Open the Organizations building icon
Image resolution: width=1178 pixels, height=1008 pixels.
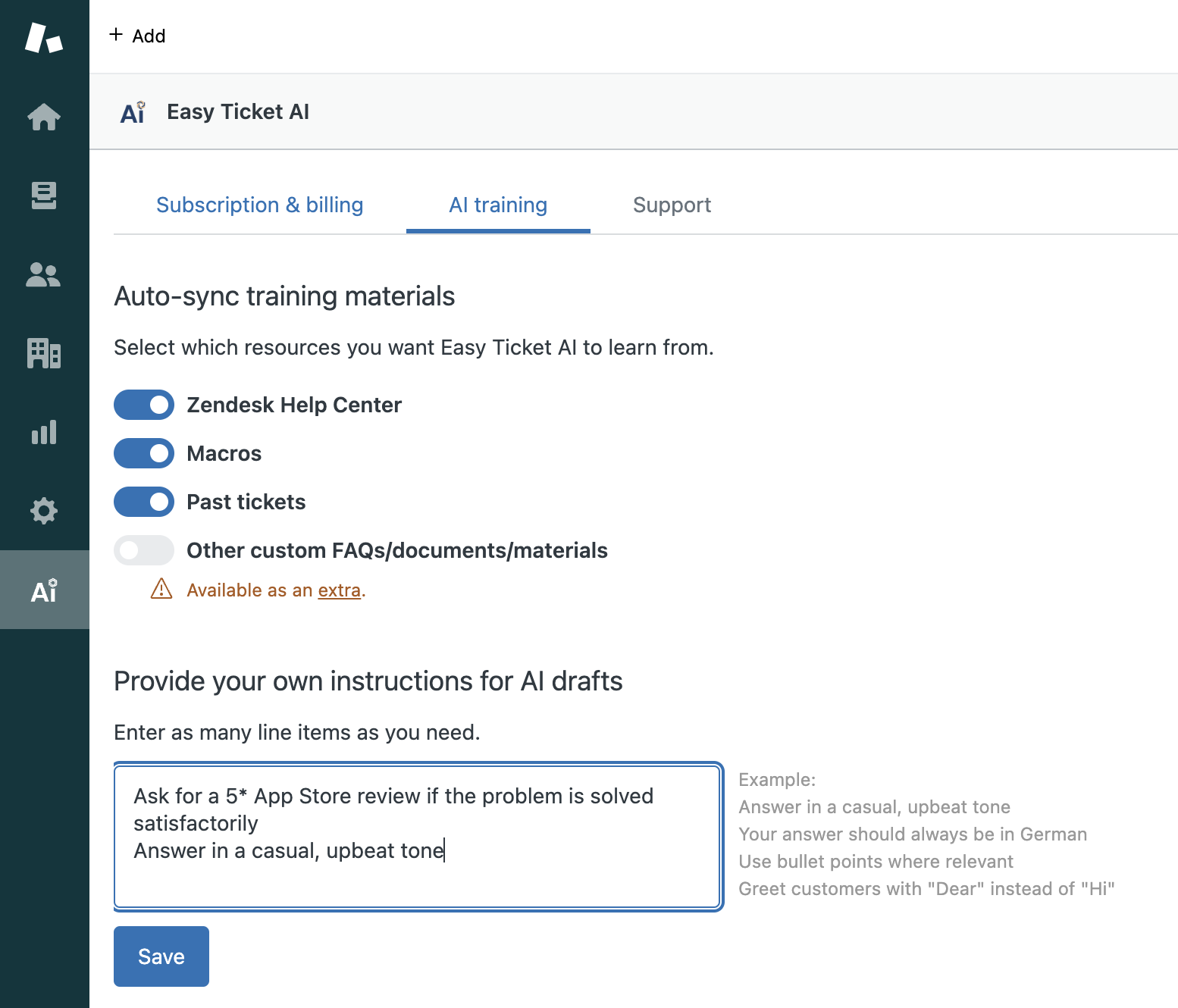pos(44,353)
